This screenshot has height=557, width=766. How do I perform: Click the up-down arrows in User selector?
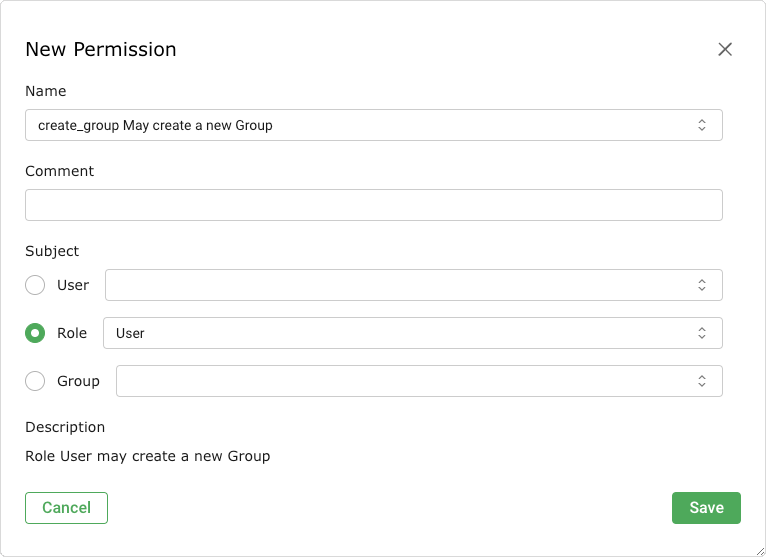click(702, 285)
